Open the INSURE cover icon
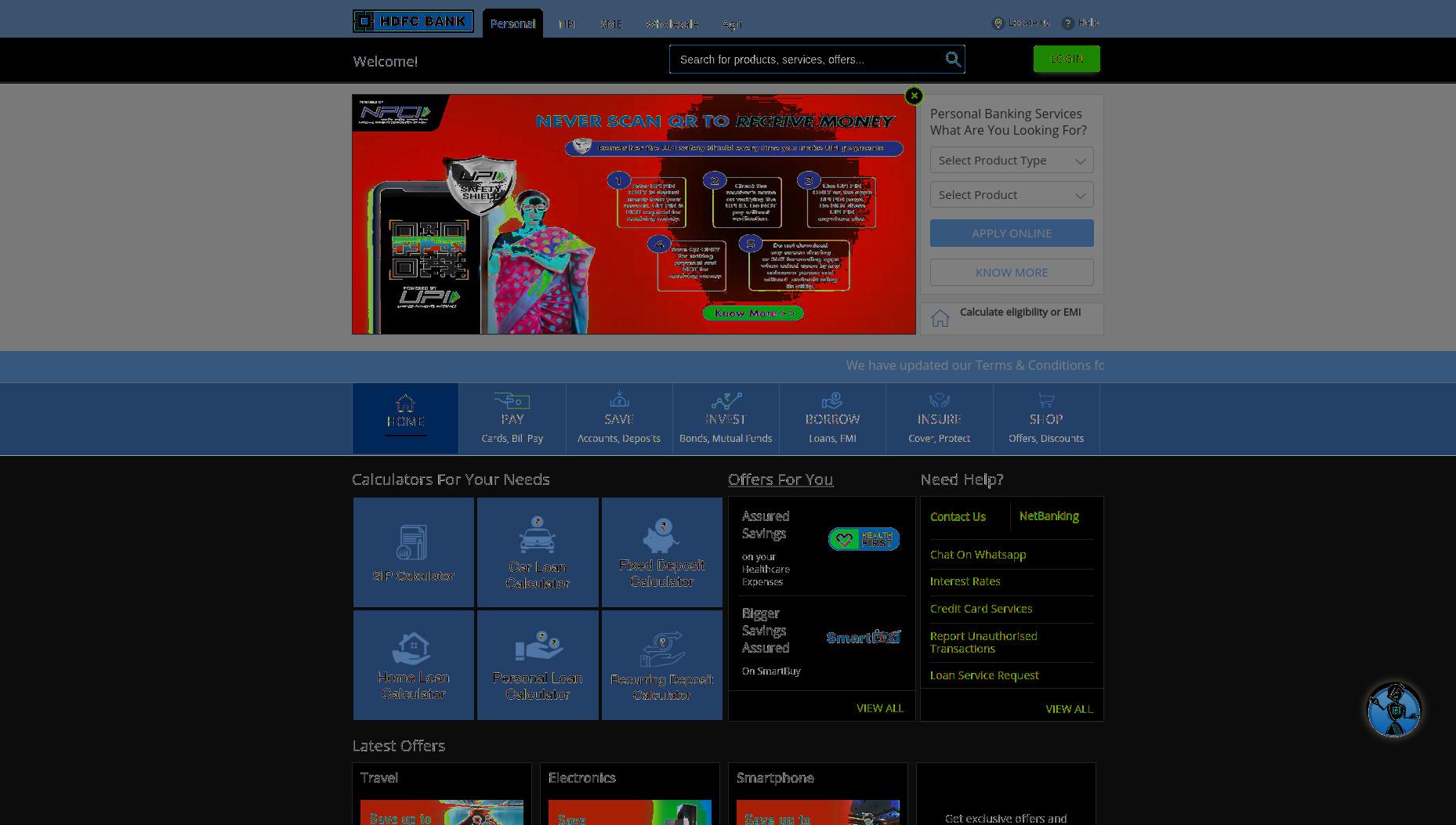Screen dimensions: 1456x825 (939, 400)
